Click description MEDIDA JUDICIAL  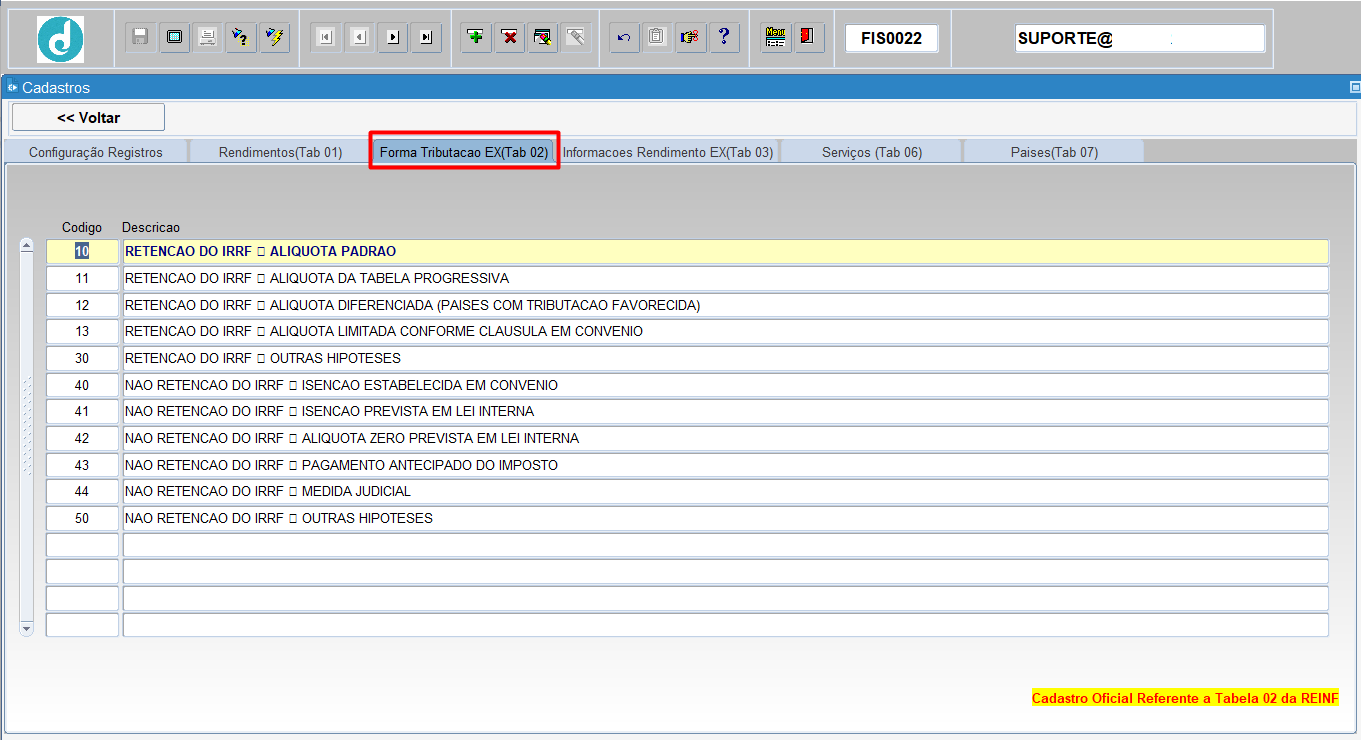[x=726, y=491]
